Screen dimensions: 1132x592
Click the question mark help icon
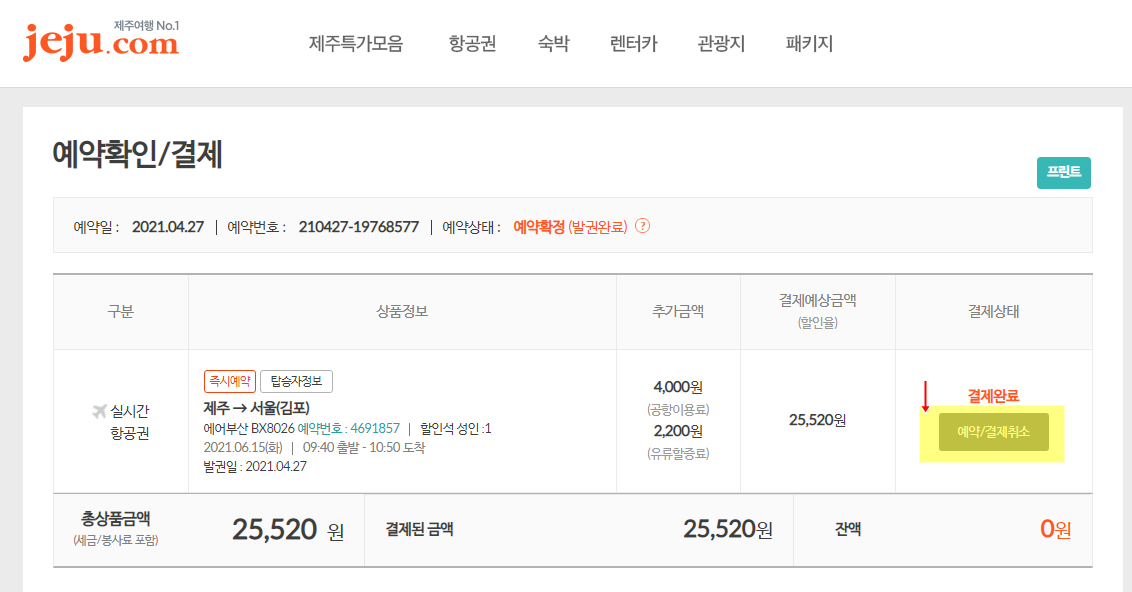(642, 226)
